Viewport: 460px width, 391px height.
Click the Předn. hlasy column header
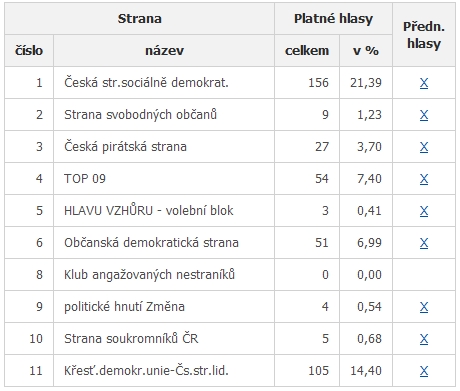tap(424, 35)
